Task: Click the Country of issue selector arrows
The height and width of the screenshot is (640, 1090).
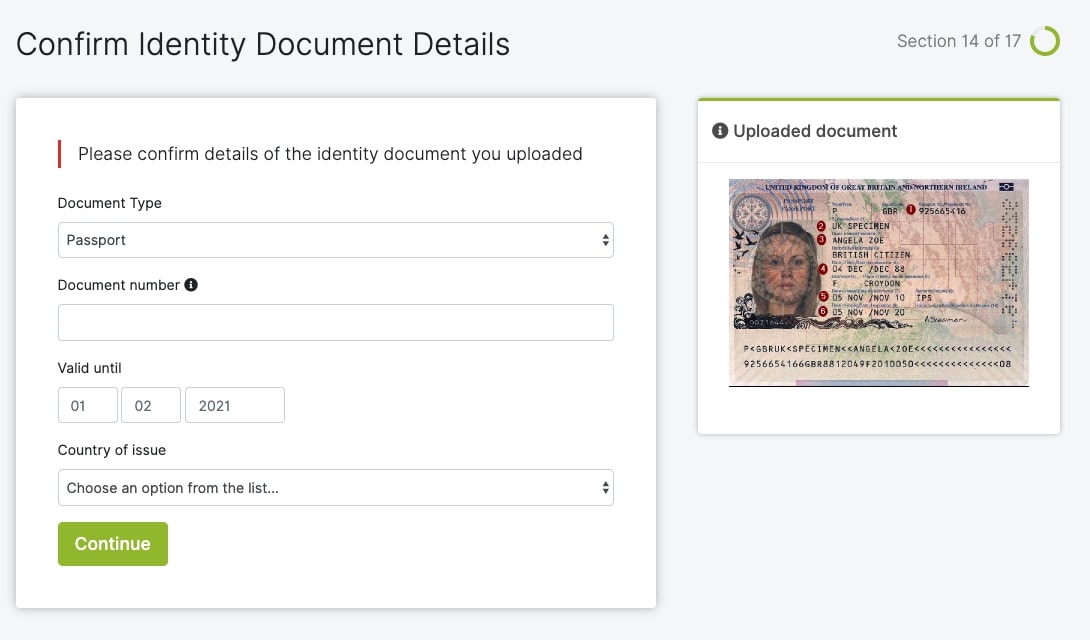Action: [x=605, y=487]
